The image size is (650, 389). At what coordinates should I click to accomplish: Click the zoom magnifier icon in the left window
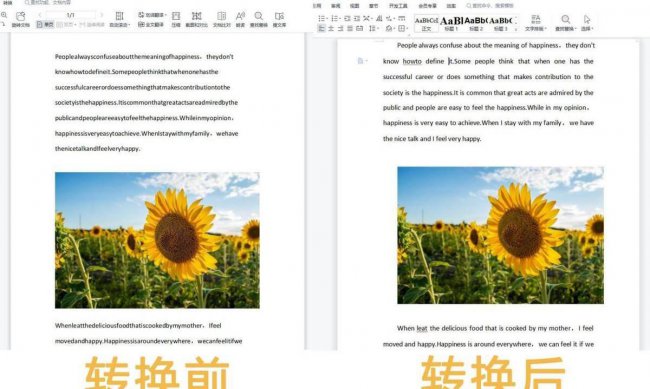(4, 15)
